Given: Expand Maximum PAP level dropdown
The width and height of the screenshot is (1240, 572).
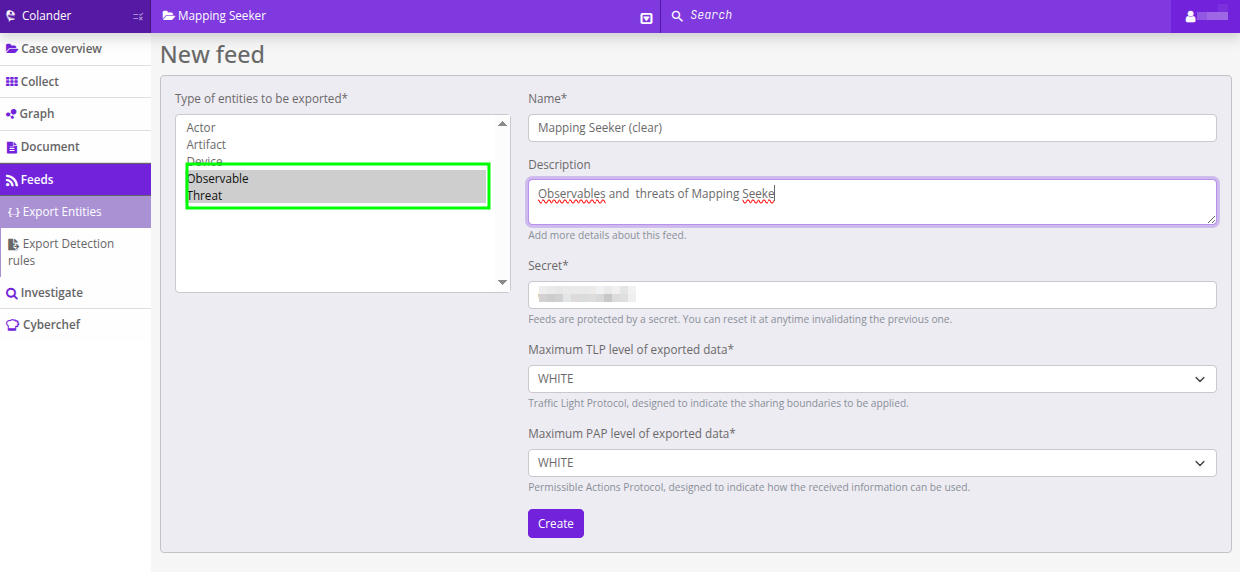Looking at the screenshot, I should [x=871, y=463].
